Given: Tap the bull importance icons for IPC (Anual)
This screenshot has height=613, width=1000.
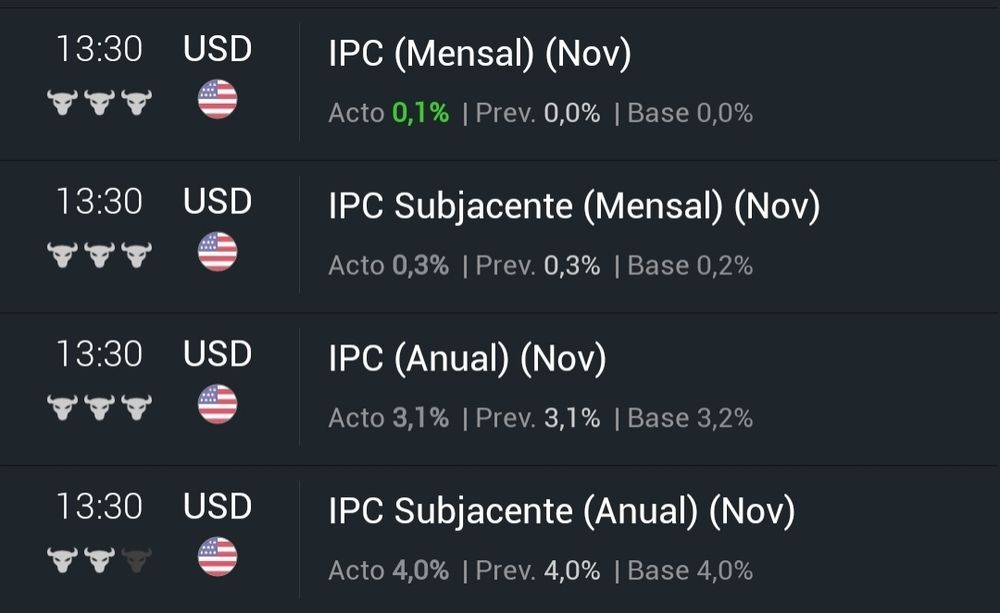Looking at the screenshot, I should click(99, 407).
